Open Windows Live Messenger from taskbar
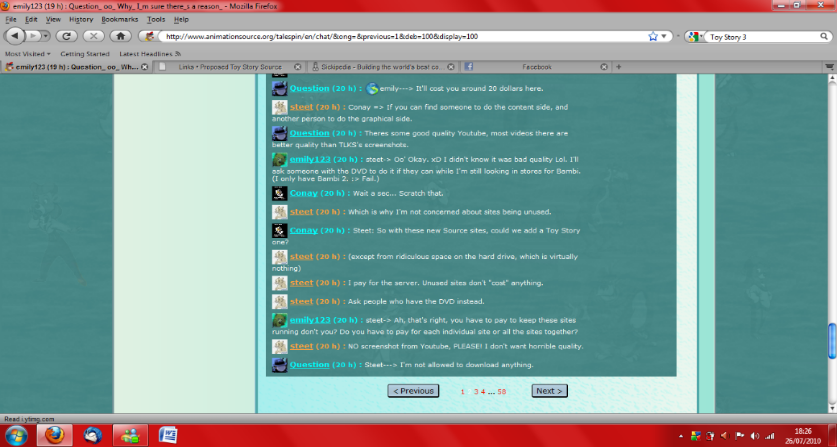The width and height of the screenshot is (837, 447). [130, 435]
